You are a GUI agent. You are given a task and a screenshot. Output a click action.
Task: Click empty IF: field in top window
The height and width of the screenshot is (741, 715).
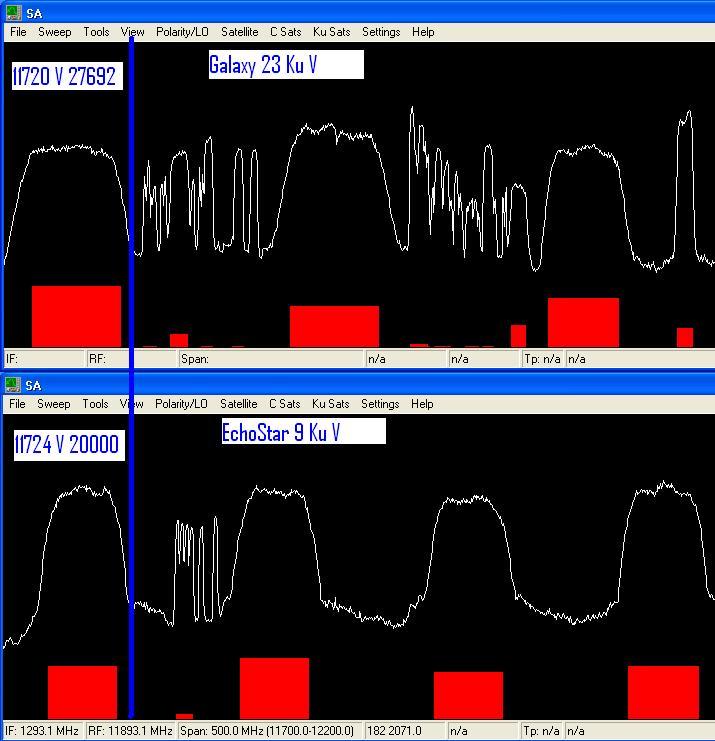tap(43, 359)
